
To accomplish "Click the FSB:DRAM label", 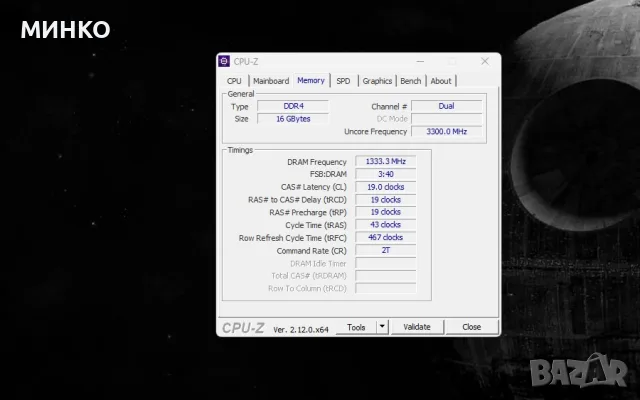I will [x=328, y=174].
